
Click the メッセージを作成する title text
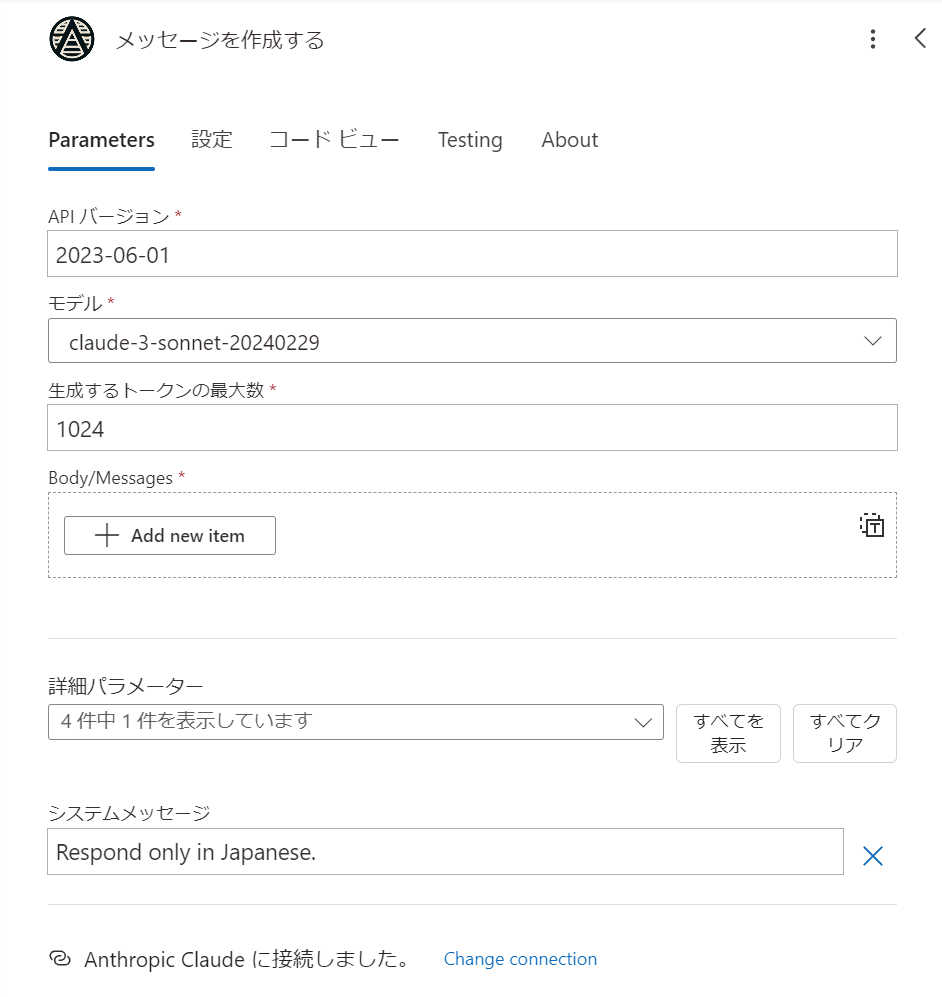point(220,40)
